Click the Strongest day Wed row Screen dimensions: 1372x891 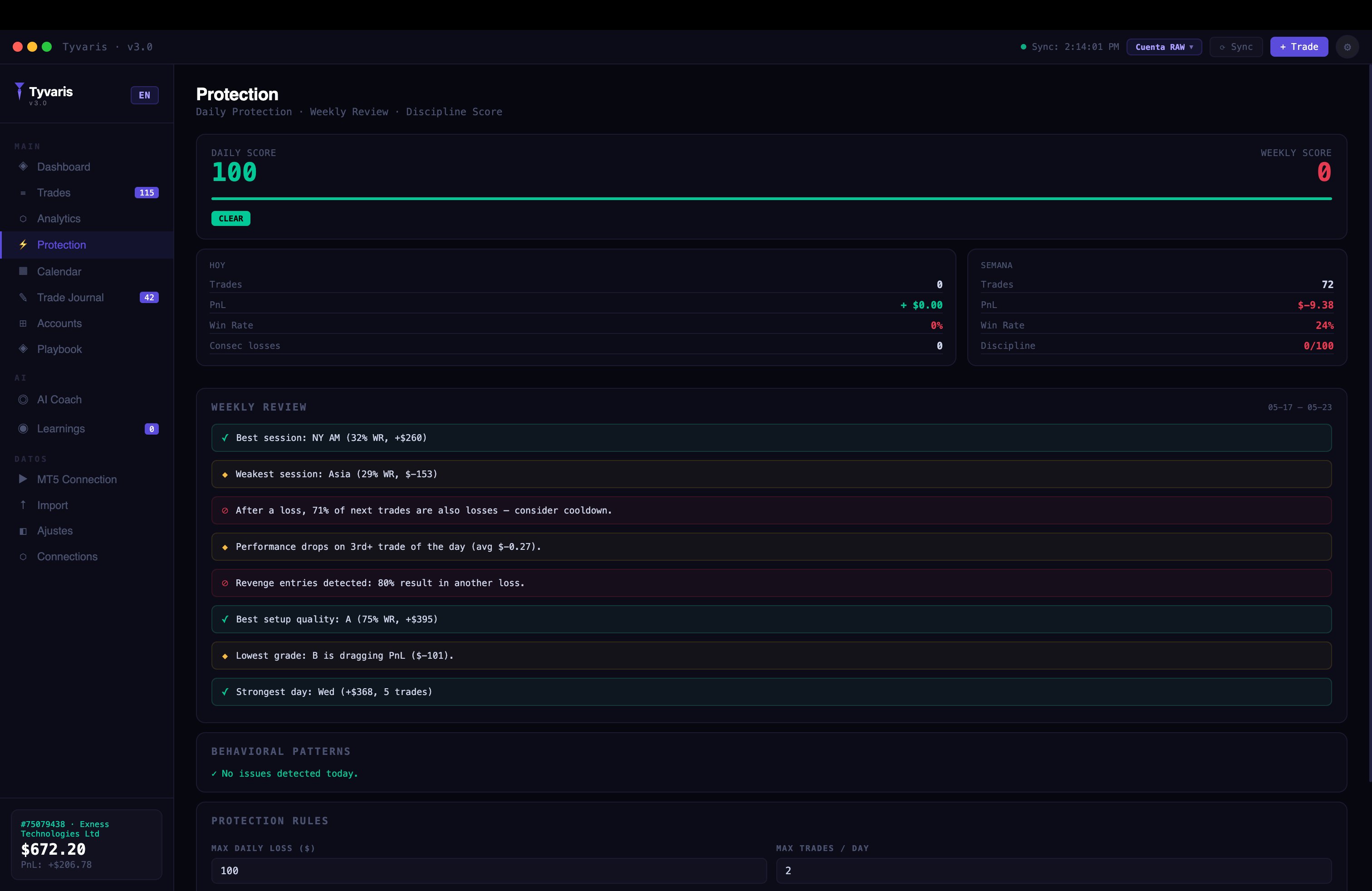tap(771, 692)
